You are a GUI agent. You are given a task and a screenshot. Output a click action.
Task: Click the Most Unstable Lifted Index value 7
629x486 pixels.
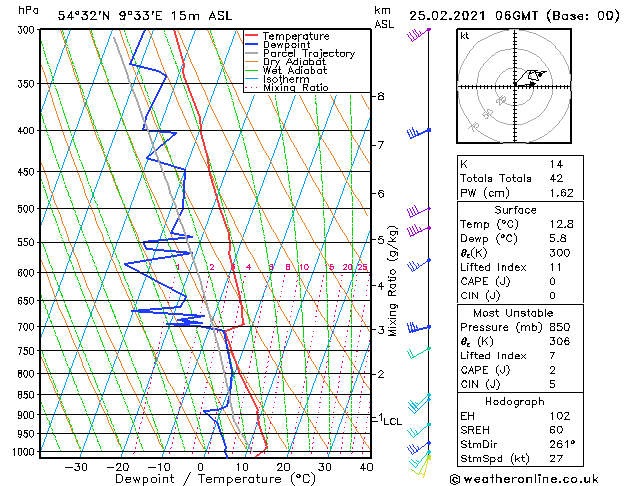(x=553, y=356)
